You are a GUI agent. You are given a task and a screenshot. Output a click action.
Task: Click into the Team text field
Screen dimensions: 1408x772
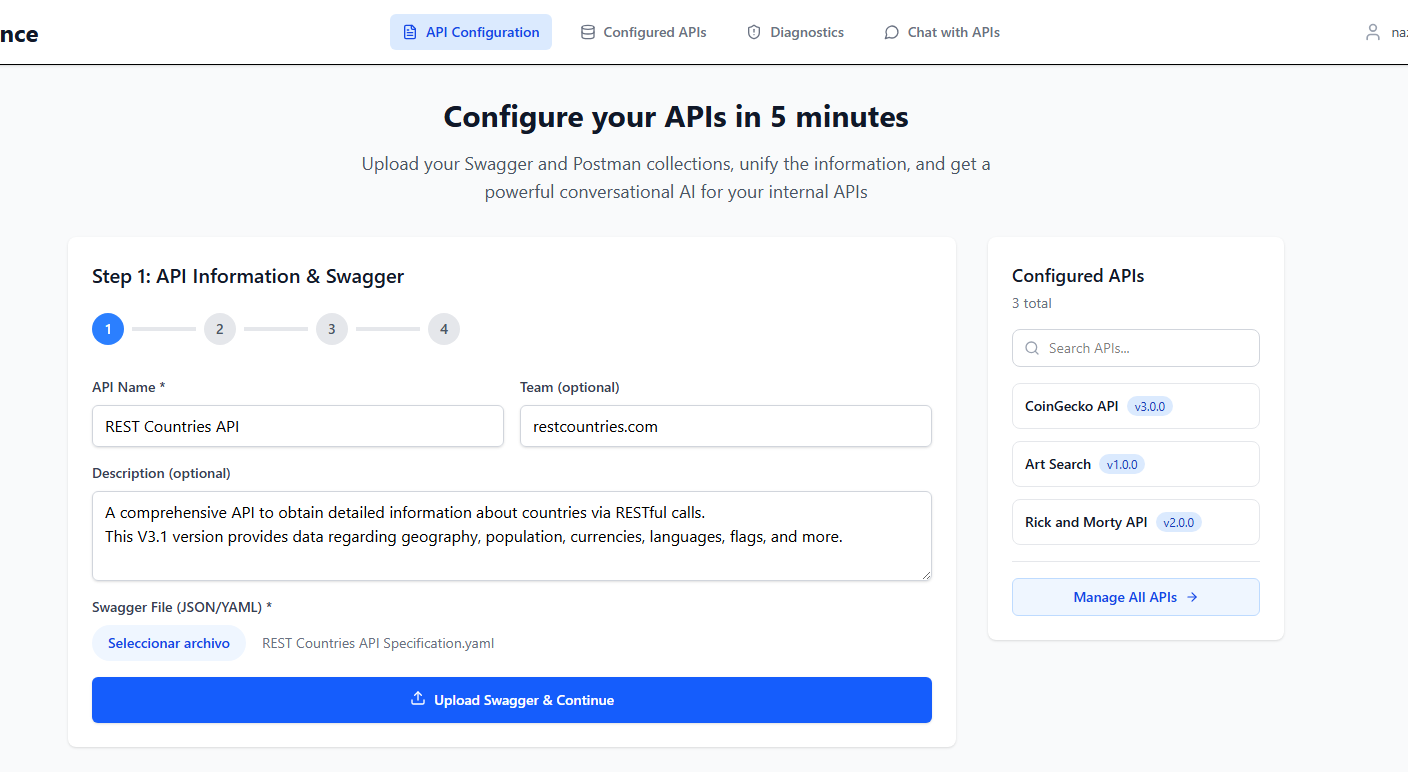tap(725, 426)
